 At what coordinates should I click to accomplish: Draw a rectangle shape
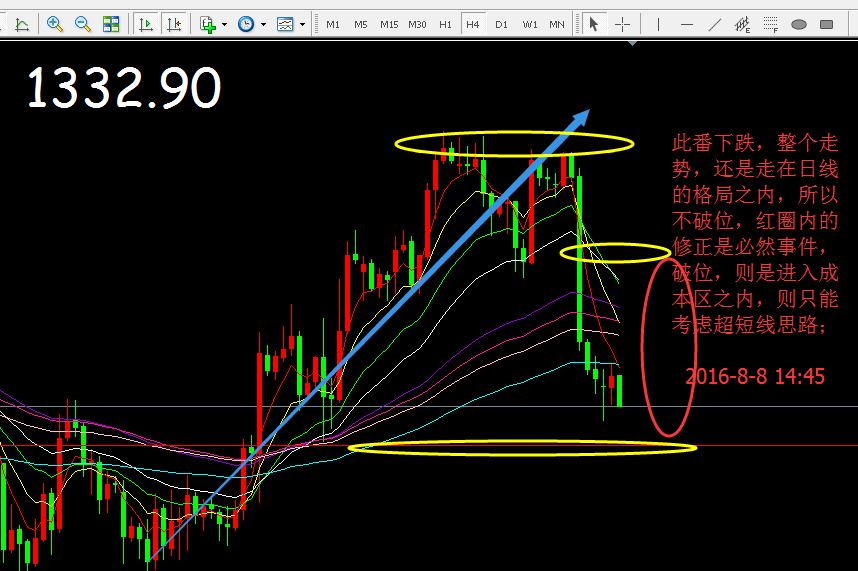click(x=827, y=25)
